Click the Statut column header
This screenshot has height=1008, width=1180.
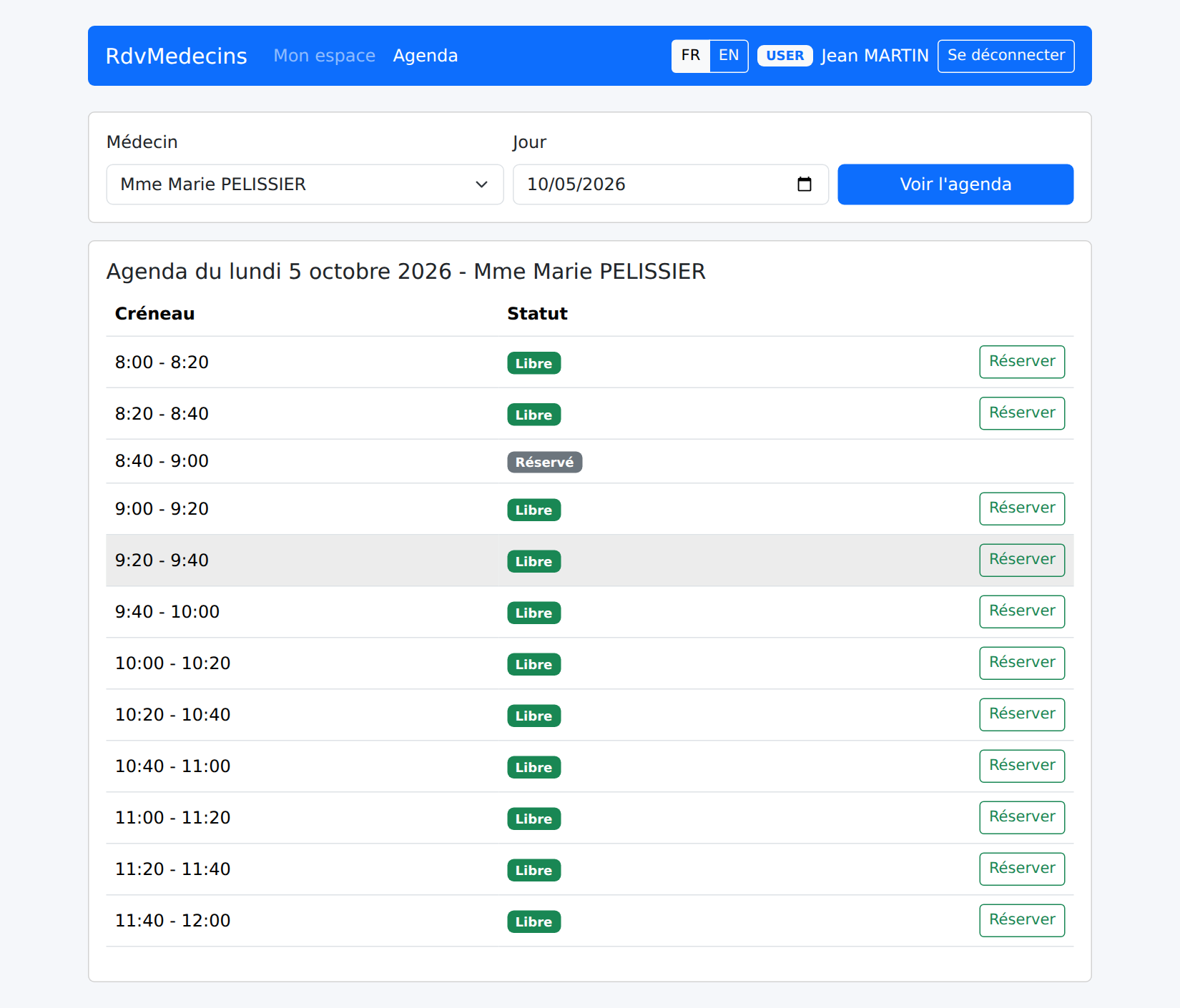538,314
